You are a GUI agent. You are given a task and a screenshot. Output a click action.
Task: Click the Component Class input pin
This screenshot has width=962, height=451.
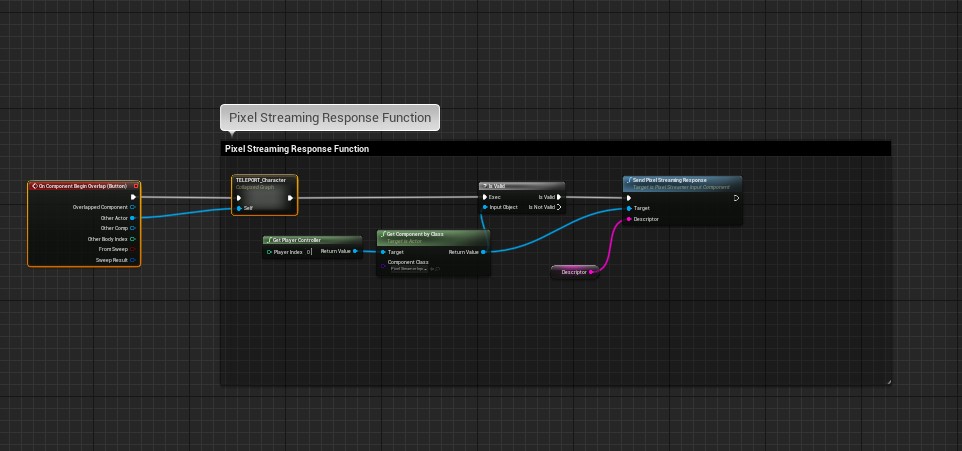(x=383, y=266)
